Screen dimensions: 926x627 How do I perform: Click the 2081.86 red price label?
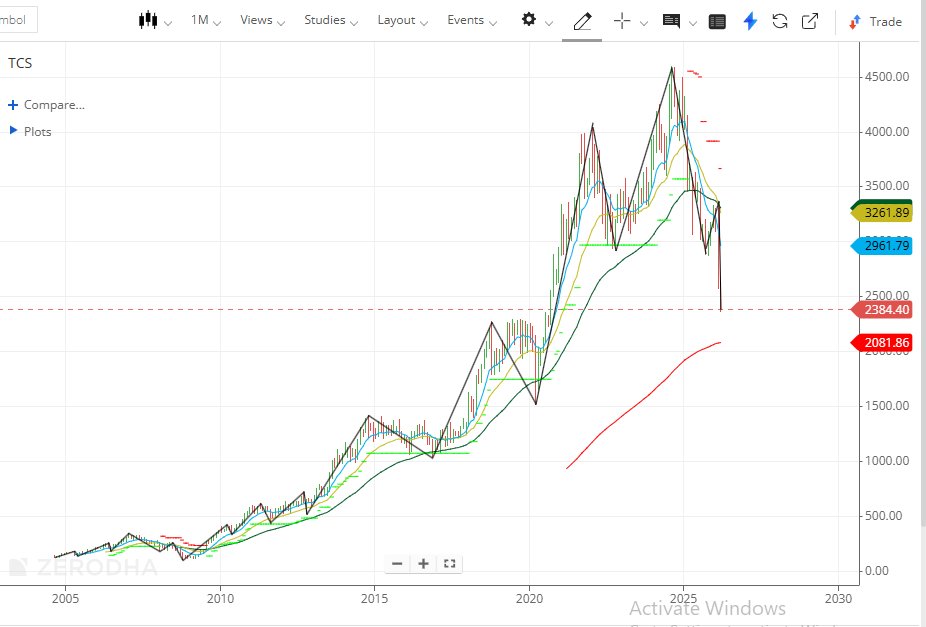tap(882, 342)
